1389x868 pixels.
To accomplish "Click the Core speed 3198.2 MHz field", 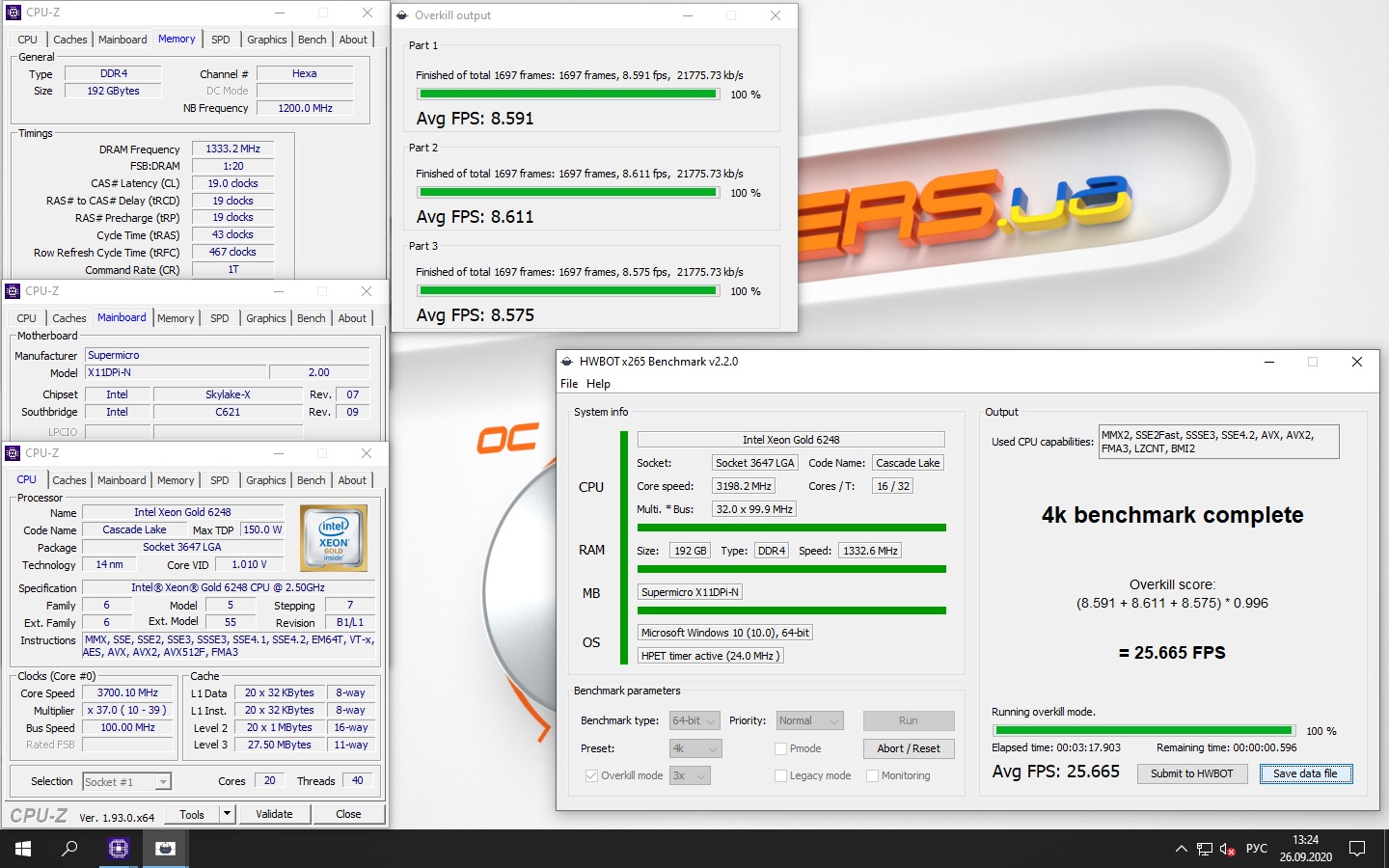I will (744, 486).
